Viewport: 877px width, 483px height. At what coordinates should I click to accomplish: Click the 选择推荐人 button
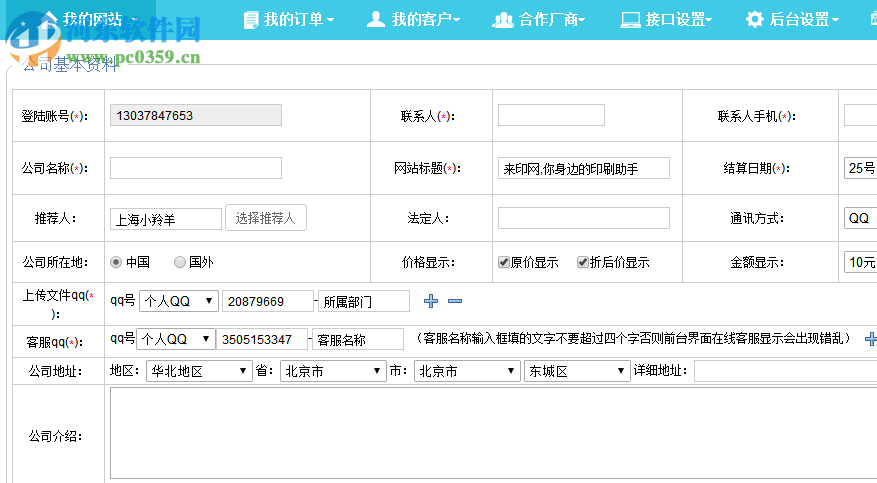point(266,217)
